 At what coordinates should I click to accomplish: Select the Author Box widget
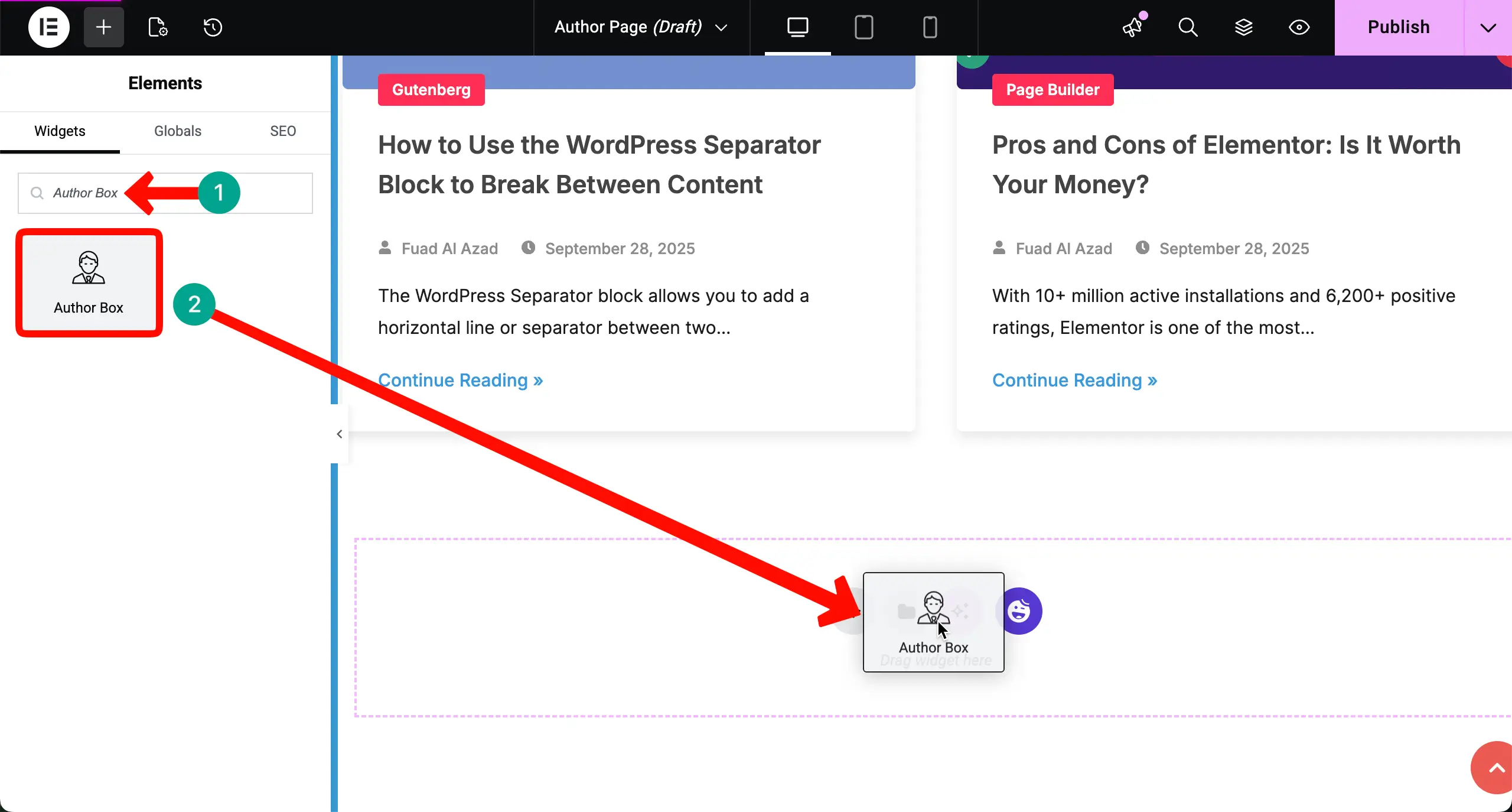89,282
